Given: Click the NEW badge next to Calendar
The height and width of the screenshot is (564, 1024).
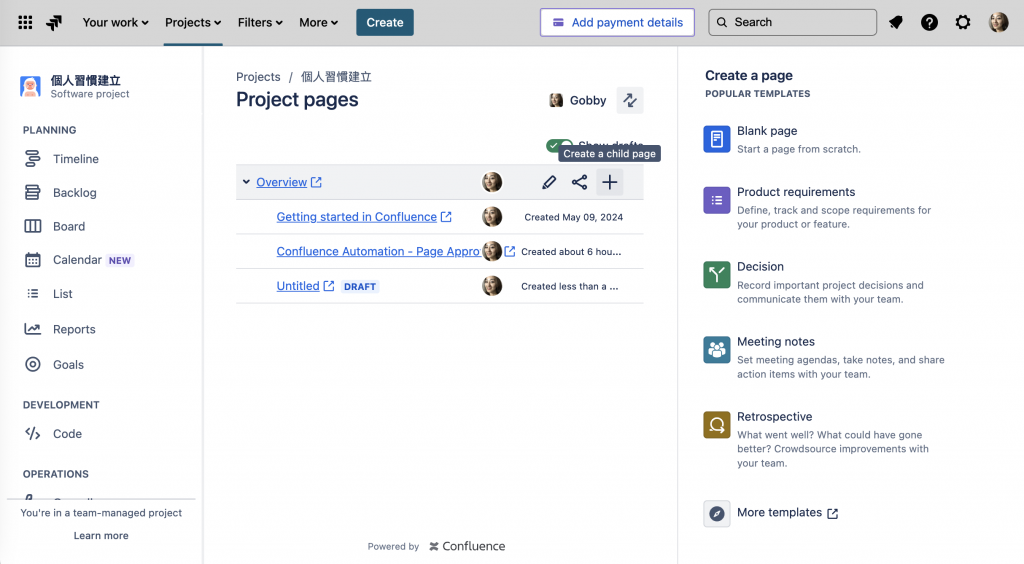Looking at the screenshot, I should (x=120, y=260).
